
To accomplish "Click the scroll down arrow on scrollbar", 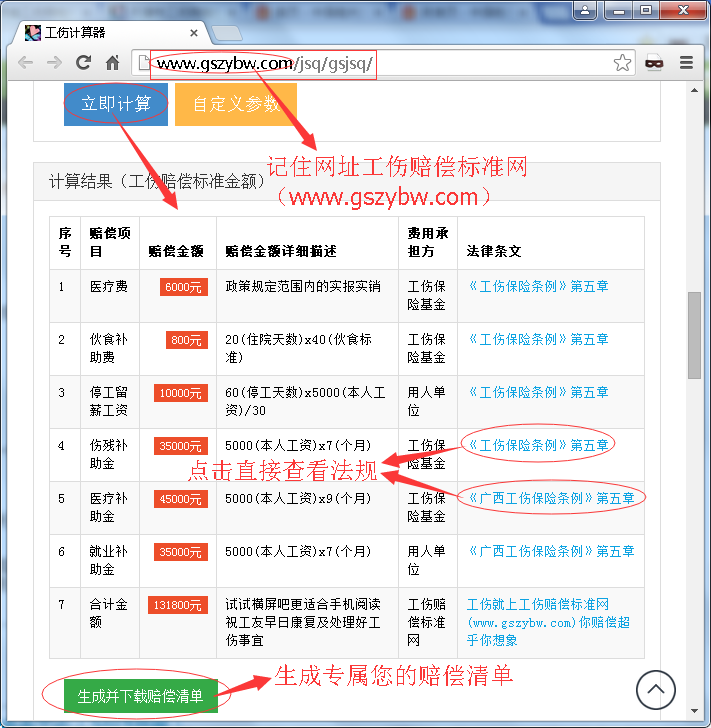I will (694, 710).
